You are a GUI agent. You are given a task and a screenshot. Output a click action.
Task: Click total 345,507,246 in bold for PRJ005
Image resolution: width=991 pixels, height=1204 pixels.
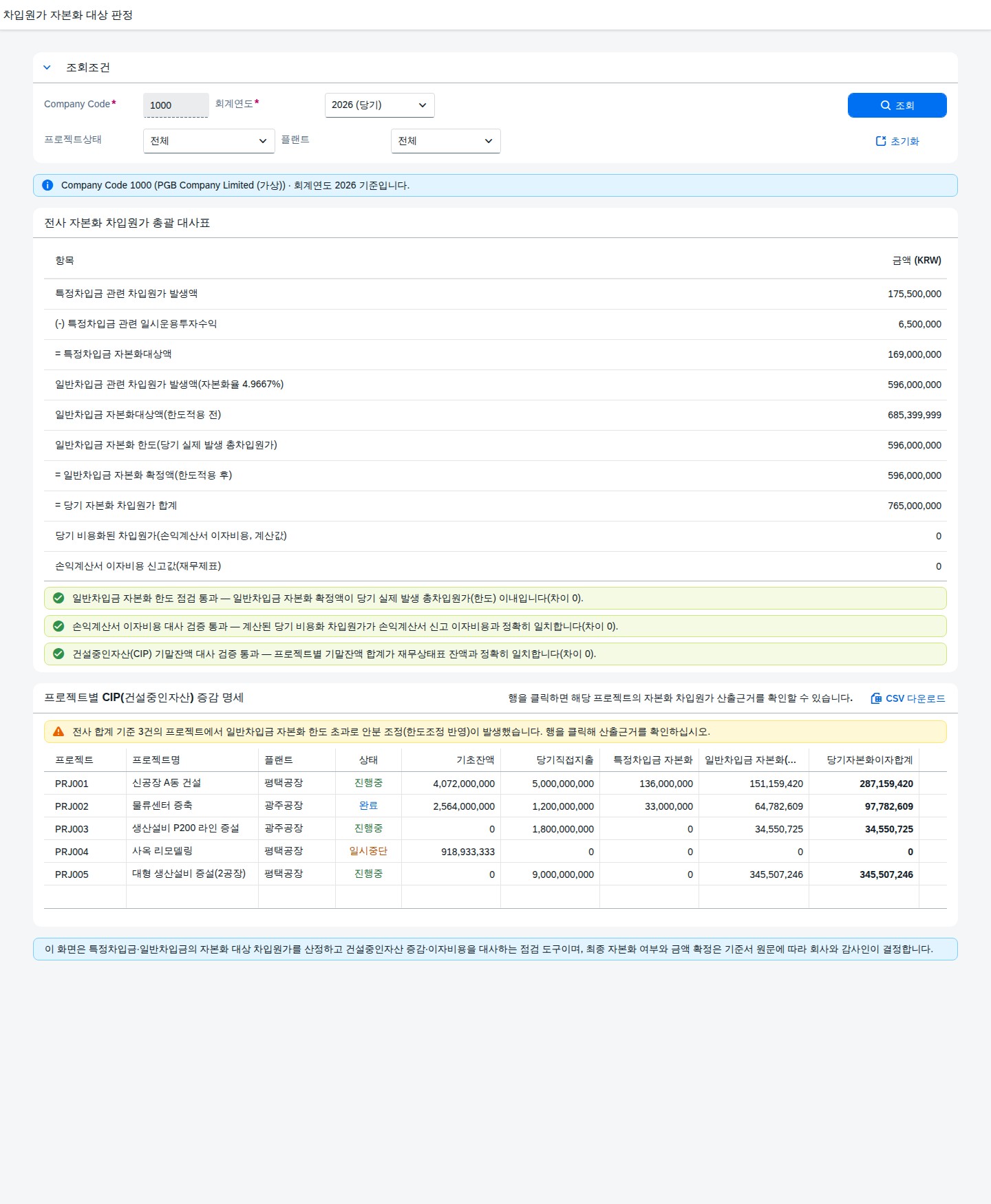(x=886, y=874)
